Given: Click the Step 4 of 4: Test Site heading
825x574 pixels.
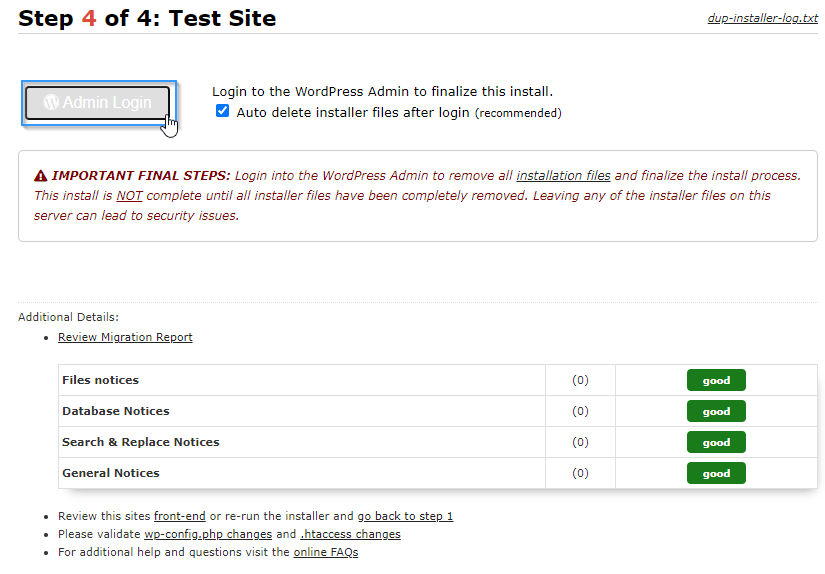Looking at the screenshot, I should 147,18.
